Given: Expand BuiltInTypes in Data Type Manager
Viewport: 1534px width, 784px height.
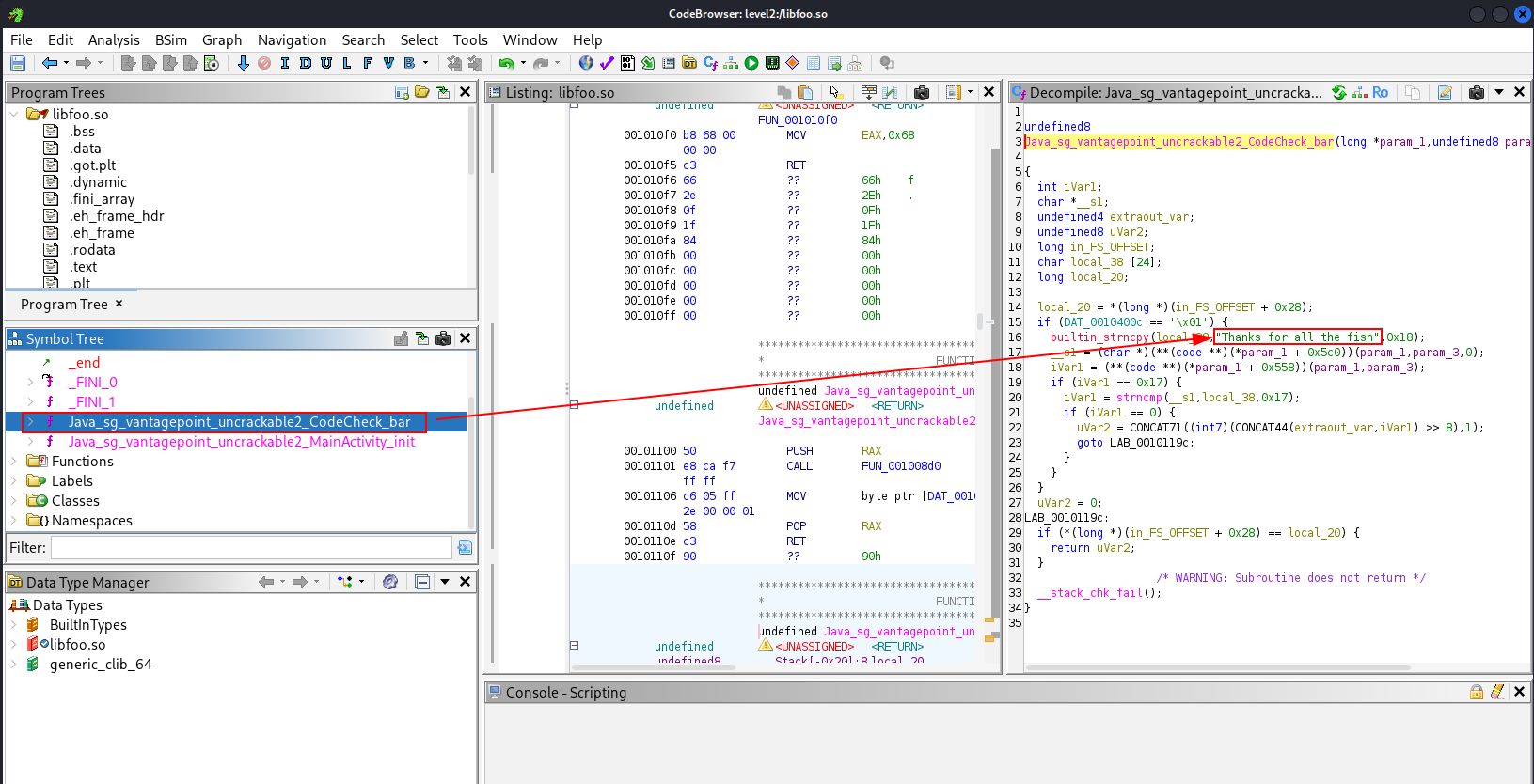Looking at the screenshot, I should (x=14, y=625).
